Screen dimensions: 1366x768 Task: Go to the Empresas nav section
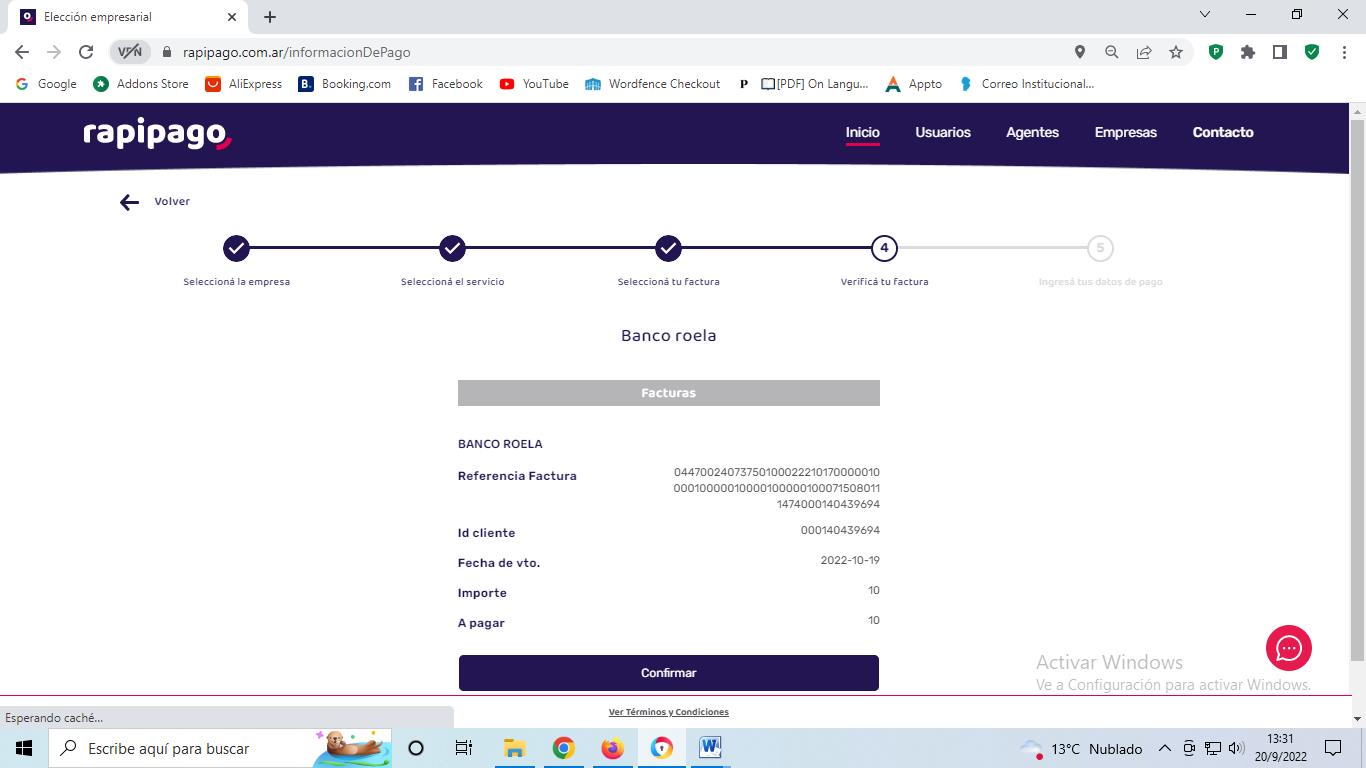[x=1125, y=132]
